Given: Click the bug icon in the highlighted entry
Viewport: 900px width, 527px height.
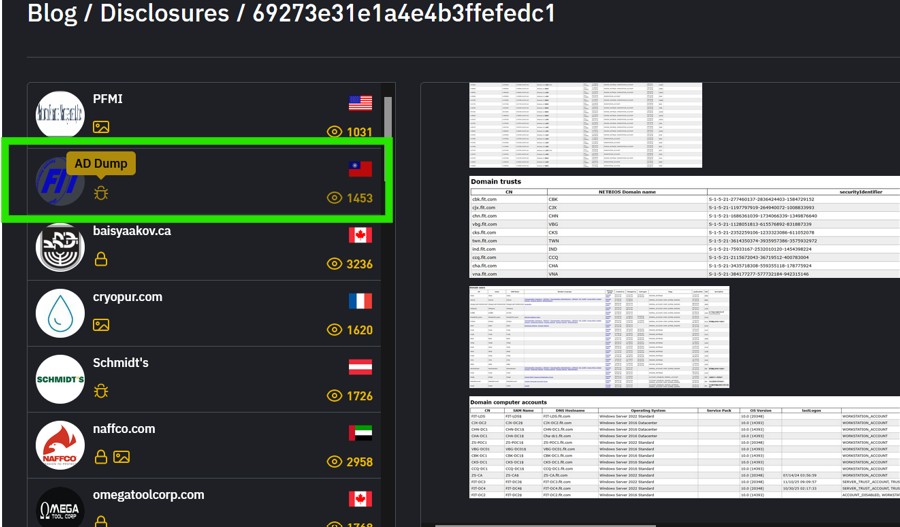Looking at the screenshot, I should pyautogui.click(x=101, y=193).
